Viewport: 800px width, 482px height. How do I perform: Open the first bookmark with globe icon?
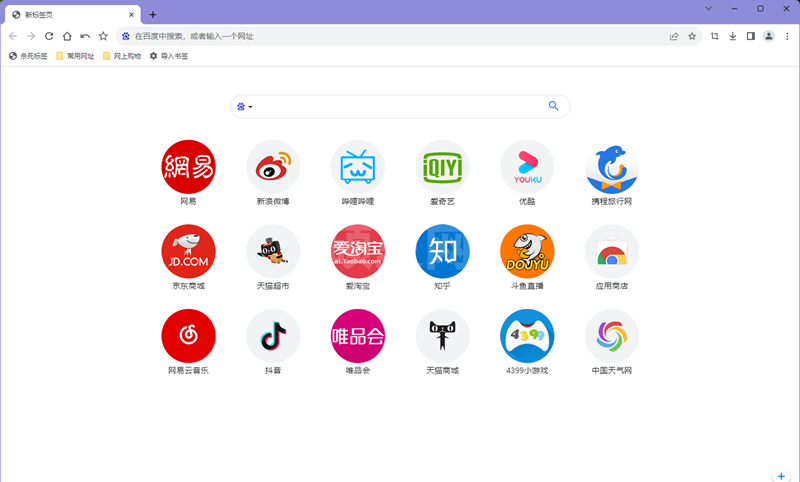pos(28,56)
